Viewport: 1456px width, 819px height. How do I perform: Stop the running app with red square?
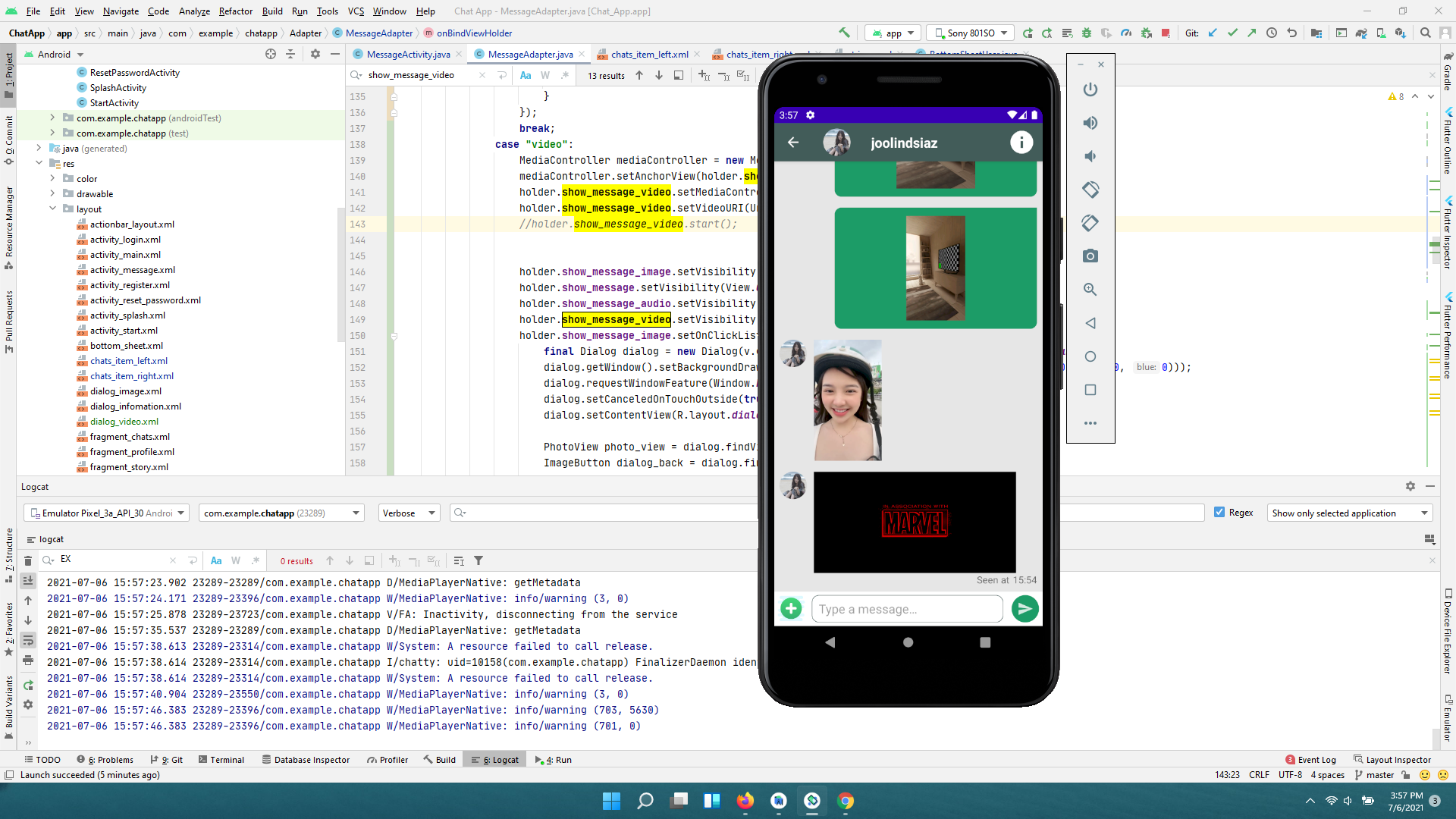[1166, 33]
